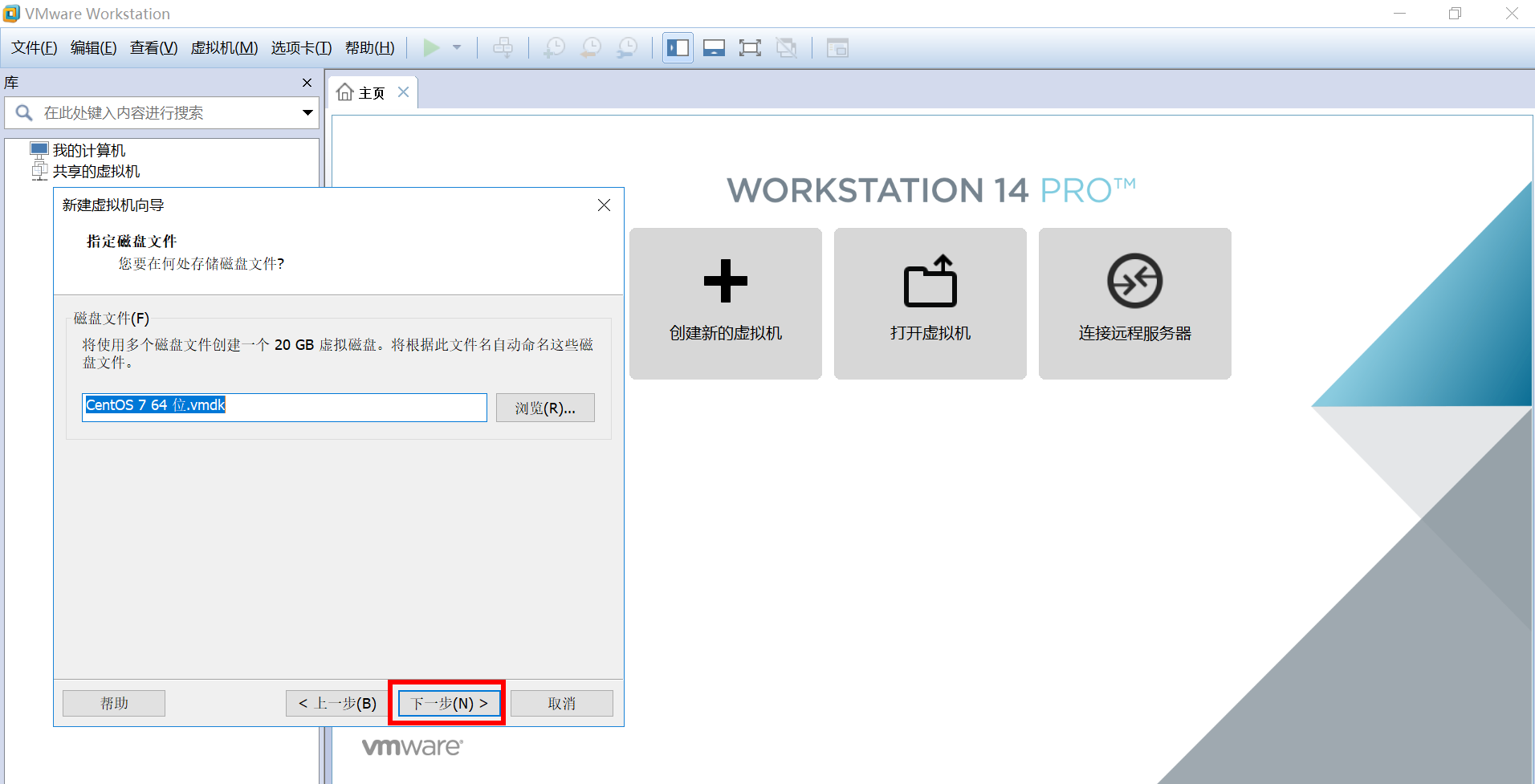Close the 库 library panel
This screenshot has width=1535, height=784.
[307, 83]
